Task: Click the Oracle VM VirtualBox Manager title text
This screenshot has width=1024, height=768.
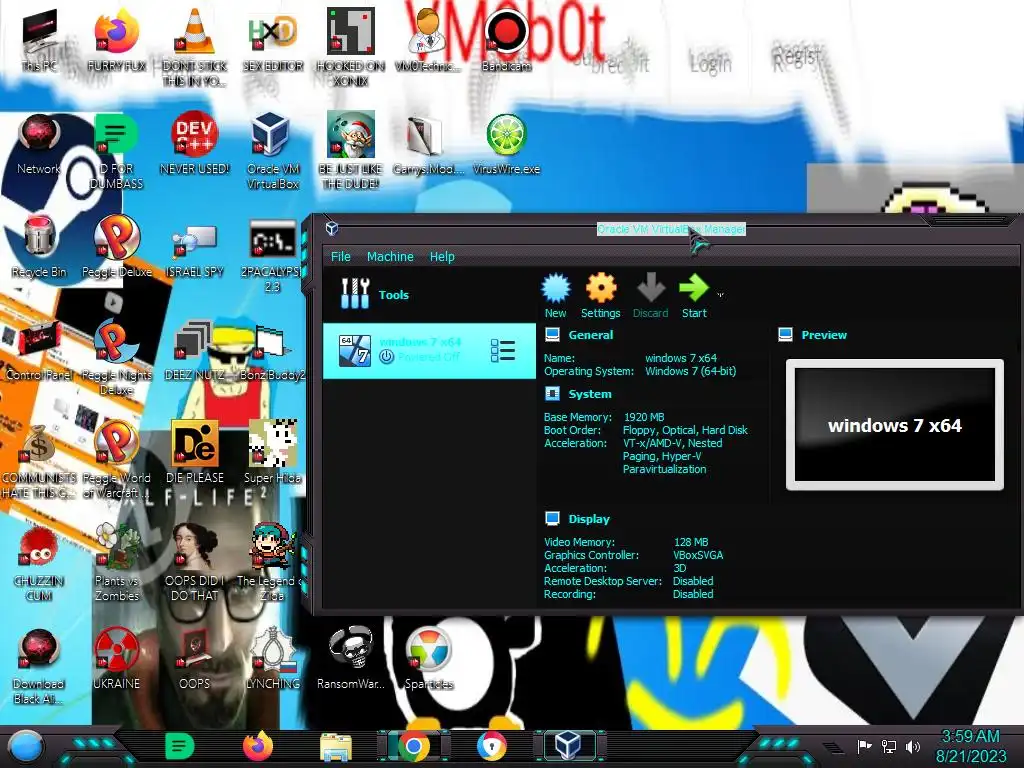Action: click(x=671, y=229)
